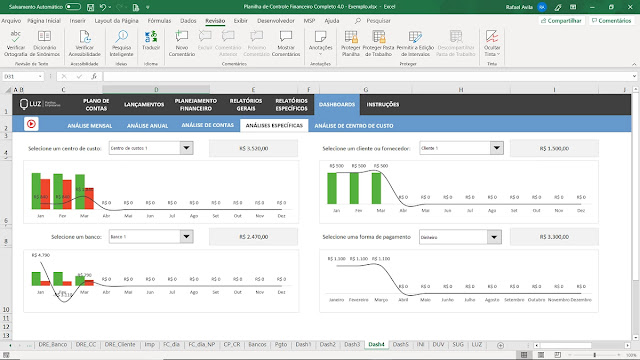Click the Comentários button
The height and width of the screenshot is (360, 640).
[x=611, y=21]
